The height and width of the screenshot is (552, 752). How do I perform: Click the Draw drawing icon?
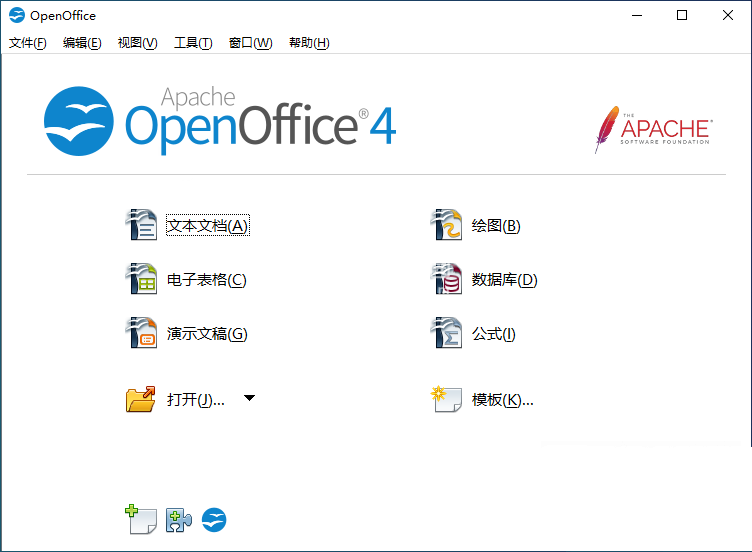pos(446,224)
